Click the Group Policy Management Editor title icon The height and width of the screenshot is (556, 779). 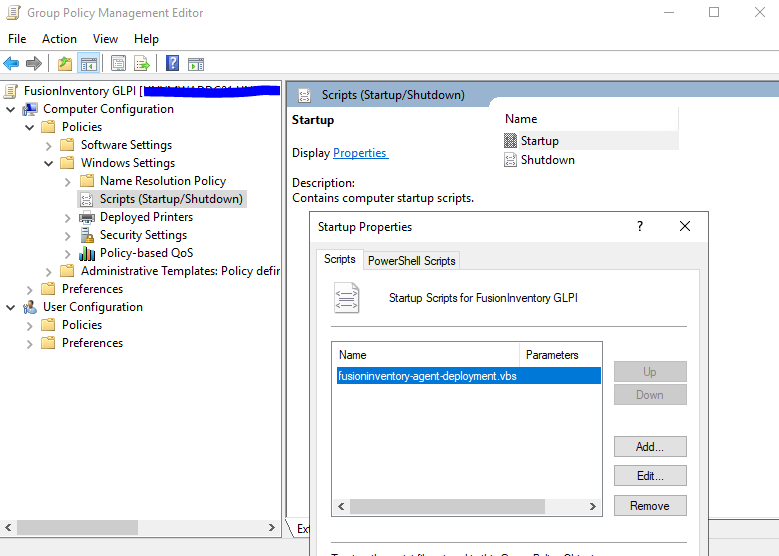13,12
